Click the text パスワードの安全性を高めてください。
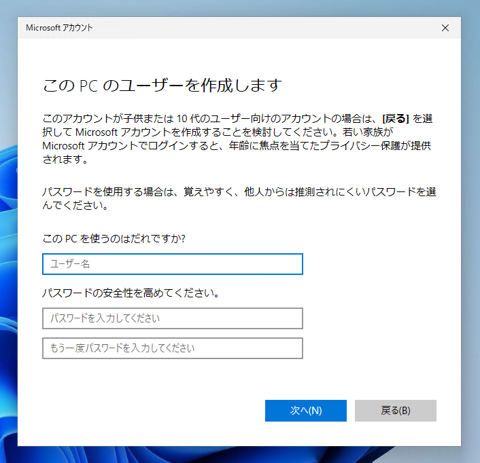 tap(131, 293)
